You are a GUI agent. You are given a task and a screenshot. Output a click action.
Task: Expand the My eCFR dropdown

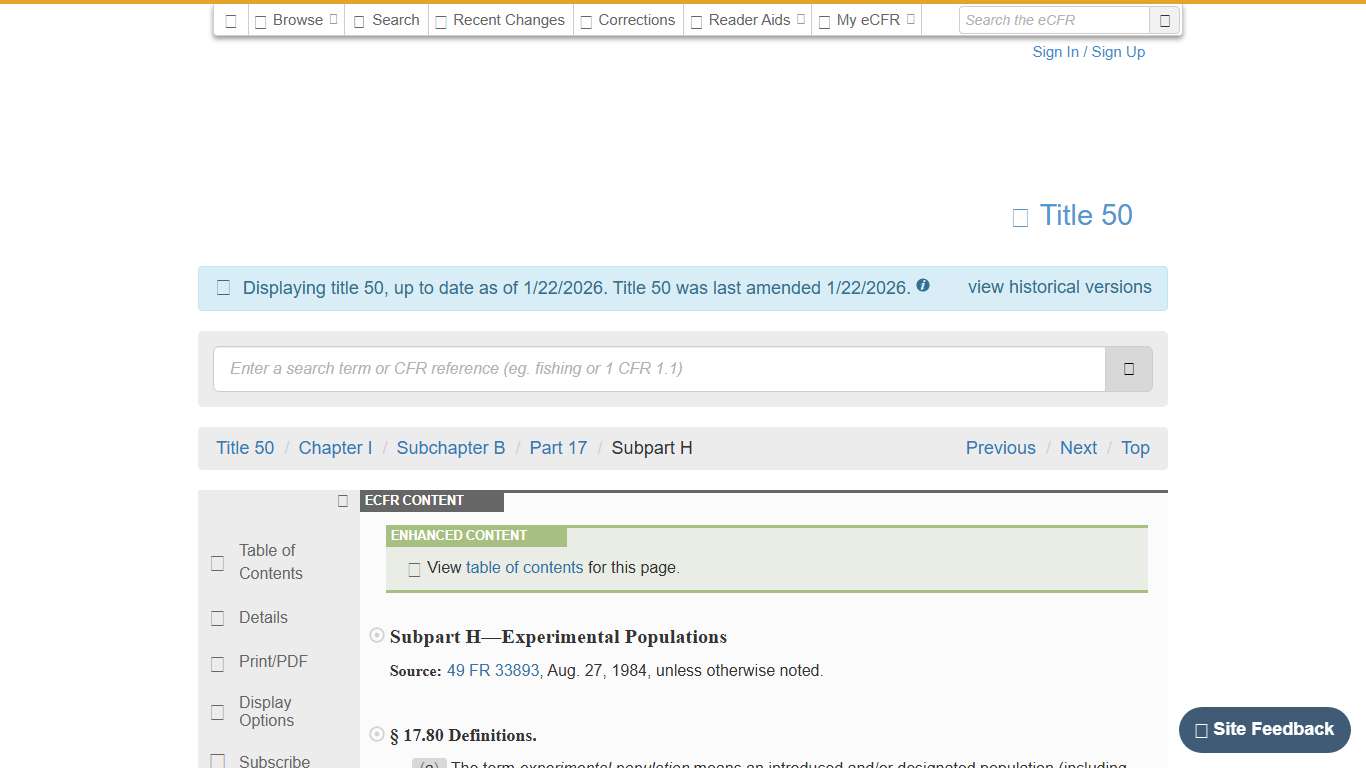click(x=866, y=19)
